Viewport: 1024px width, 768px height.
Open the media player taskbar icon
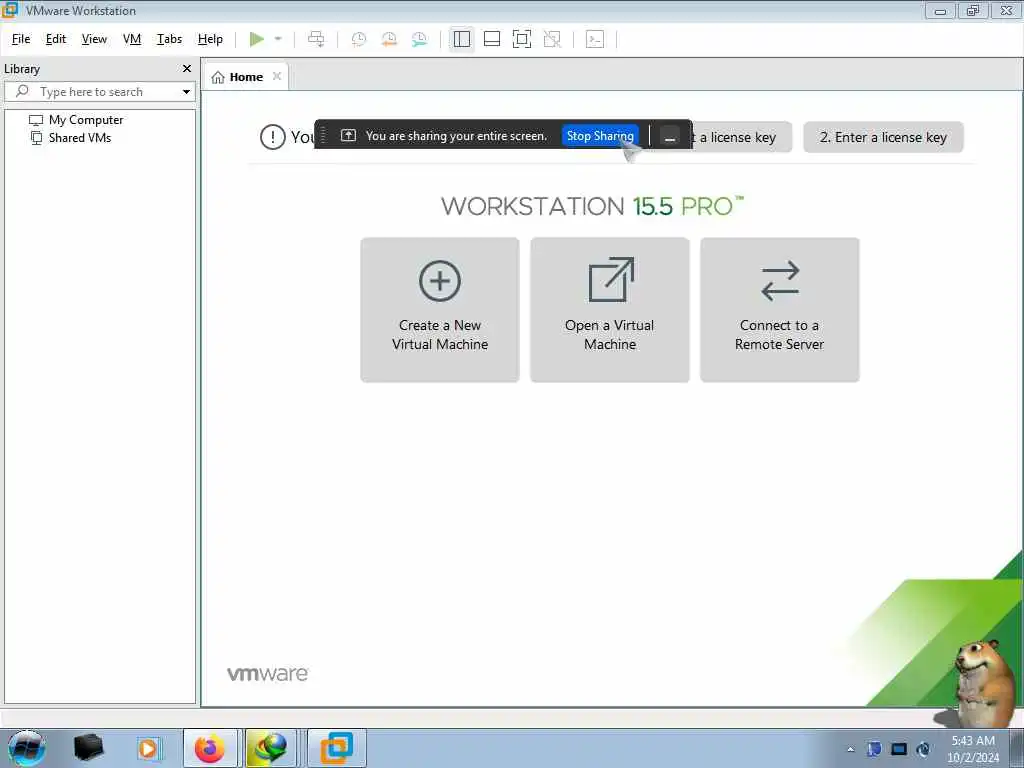tap(148, 748)
